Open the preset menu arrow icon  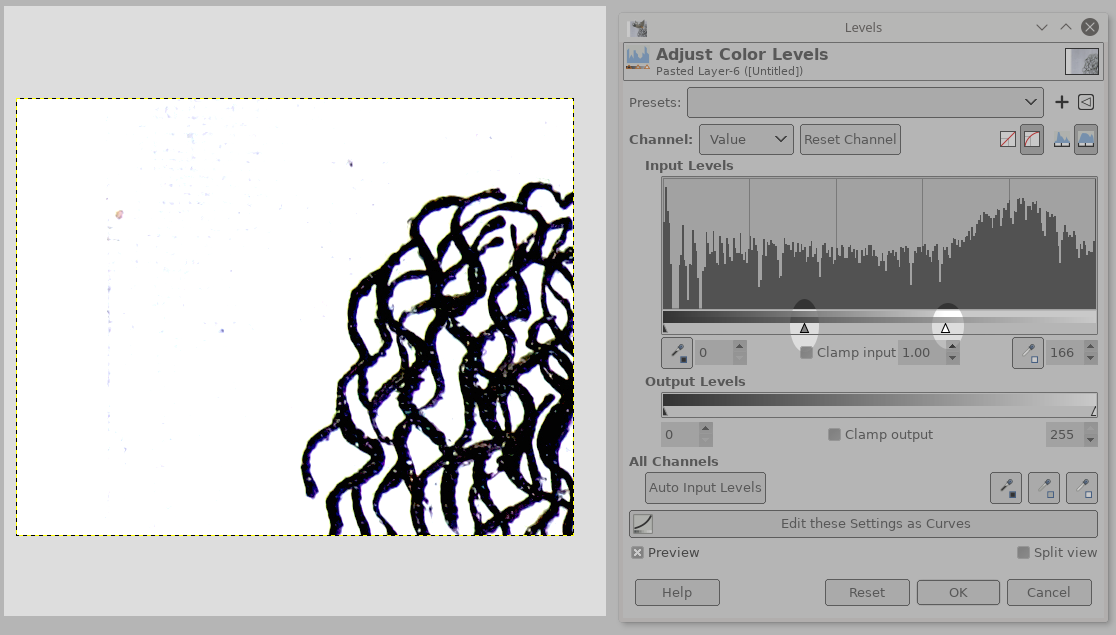click(1086, 103)
